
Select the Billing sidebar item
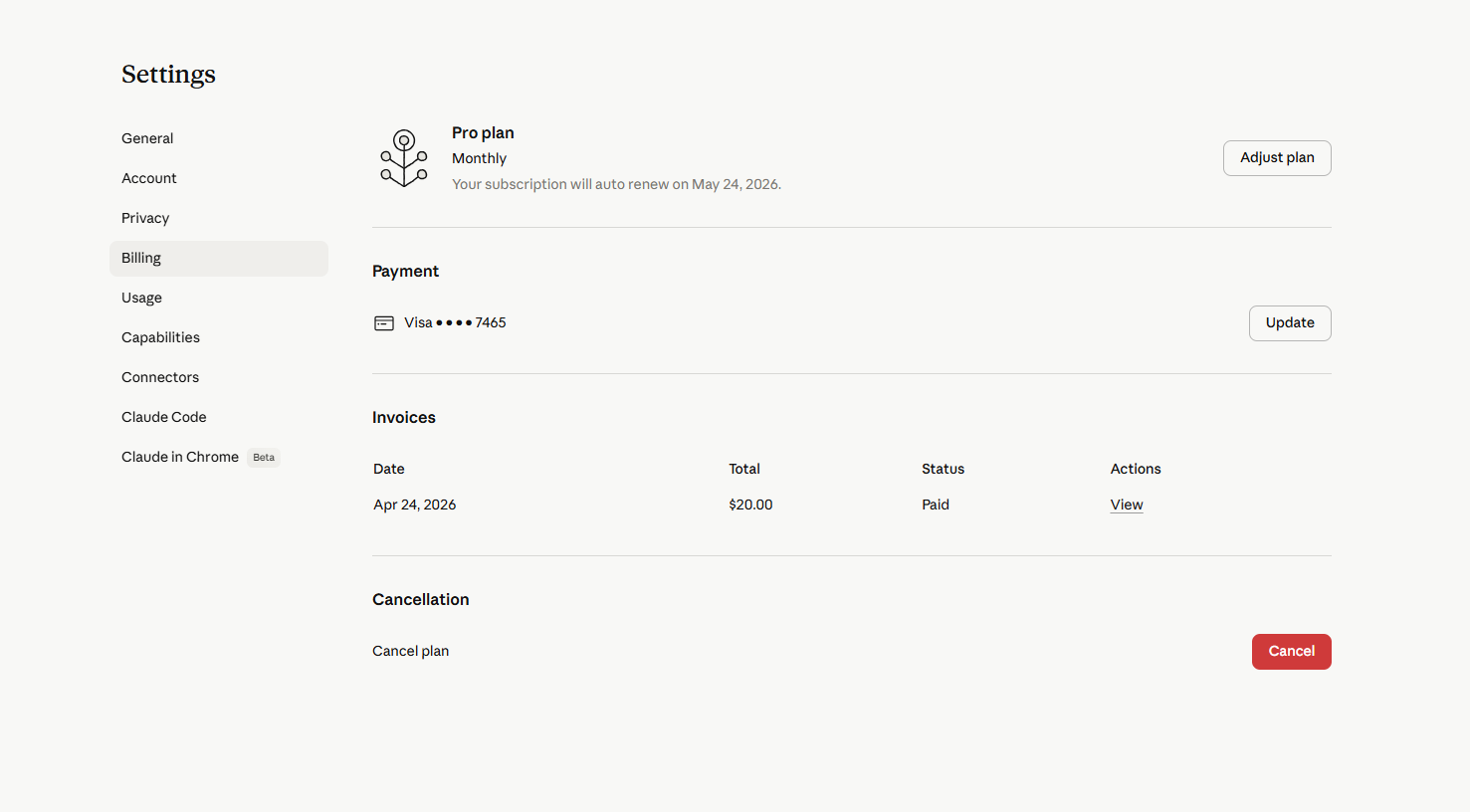click(141, 258)
